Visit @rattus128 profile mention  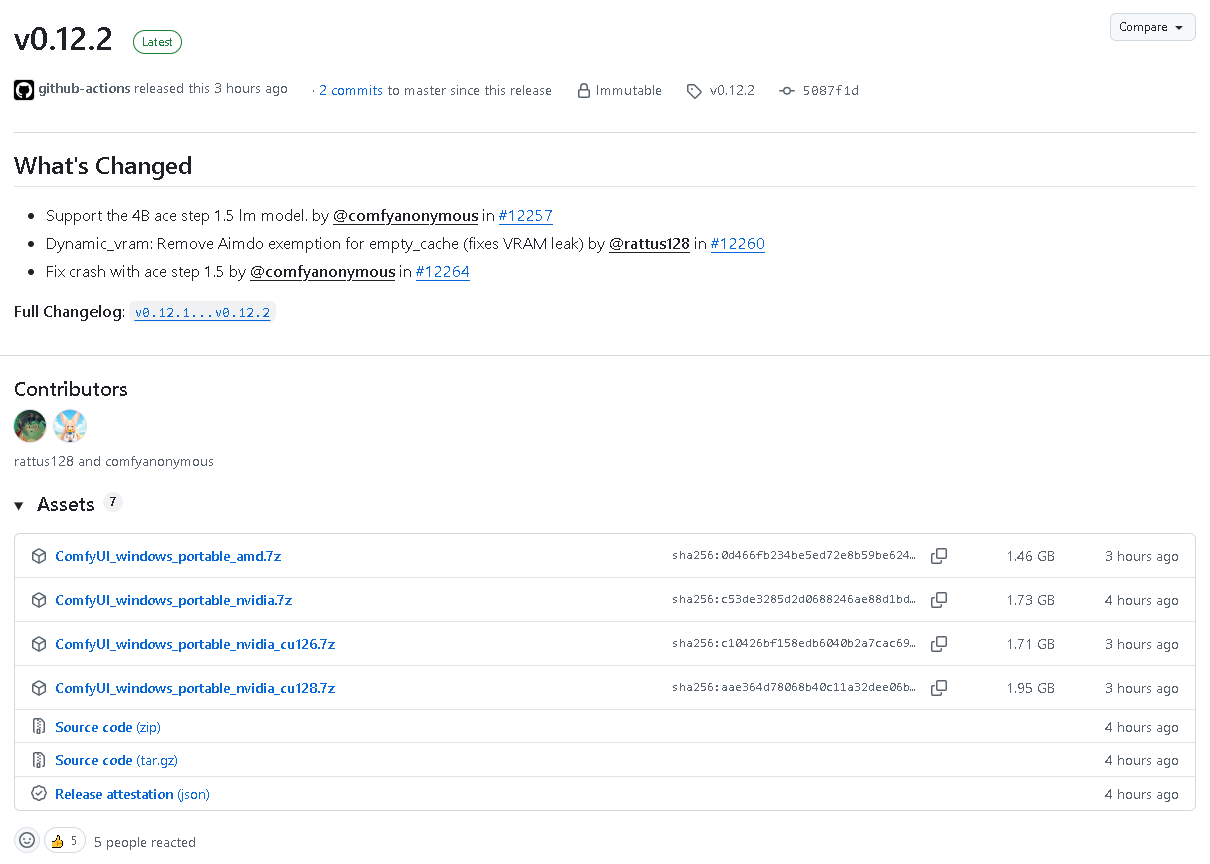click(x=649, y=243)
